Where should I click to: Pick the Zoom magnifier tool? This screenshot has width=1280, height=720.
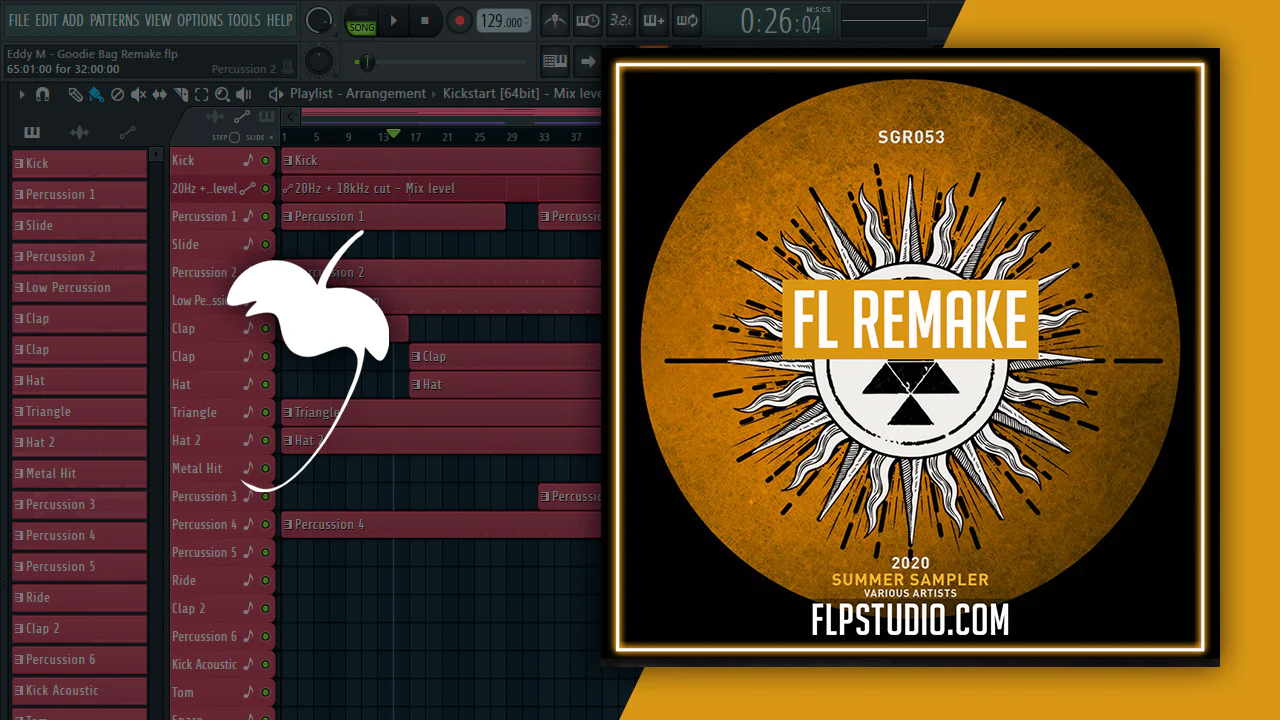click(x=222, y=94)
